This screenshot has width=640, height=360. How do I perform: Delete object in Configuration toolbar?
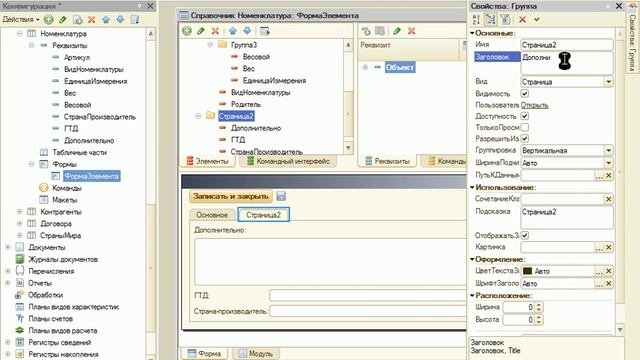[x=91, y=19]
